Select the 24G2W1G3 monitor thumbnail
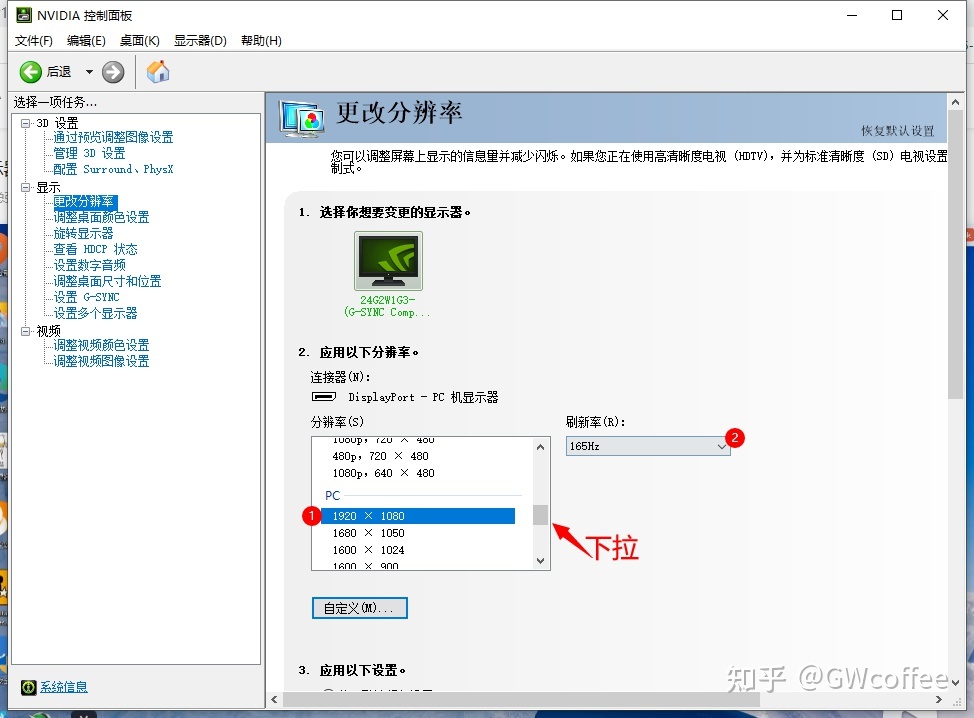Image resolution: width=974 pixels, height=718 pixels. point(388,261)
